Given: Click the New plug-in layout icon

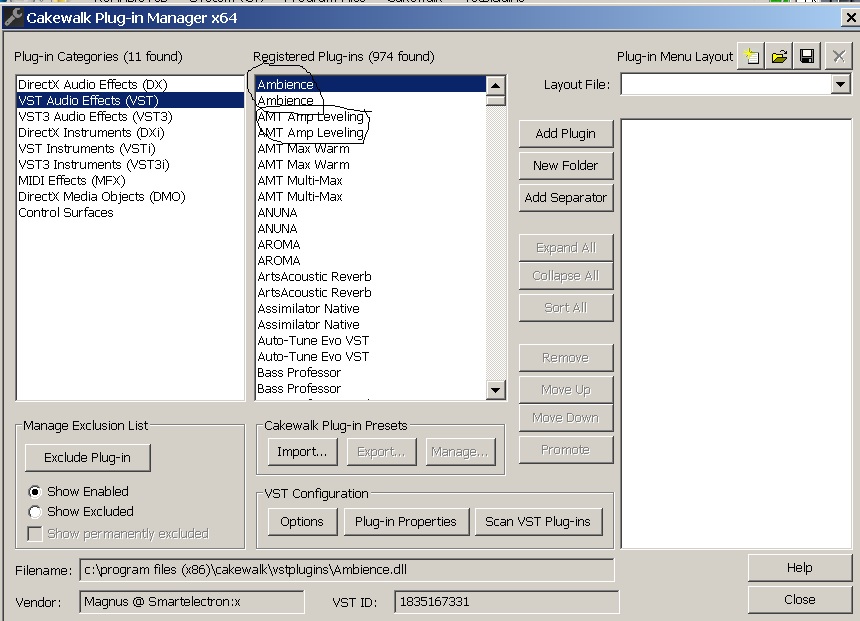Looking at the screenshot, I should [751, 57].
